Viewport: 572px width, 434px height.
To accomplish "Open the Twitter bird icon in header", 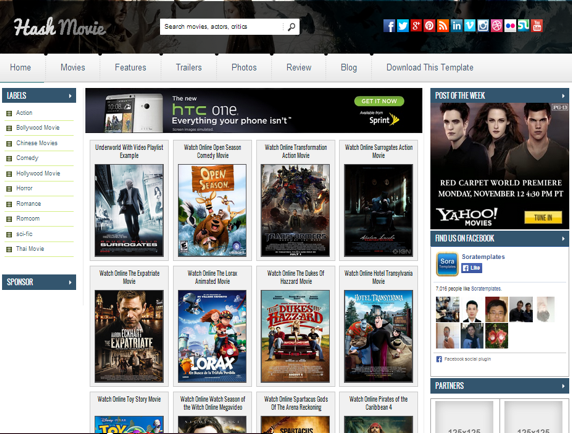I will 402,26.
